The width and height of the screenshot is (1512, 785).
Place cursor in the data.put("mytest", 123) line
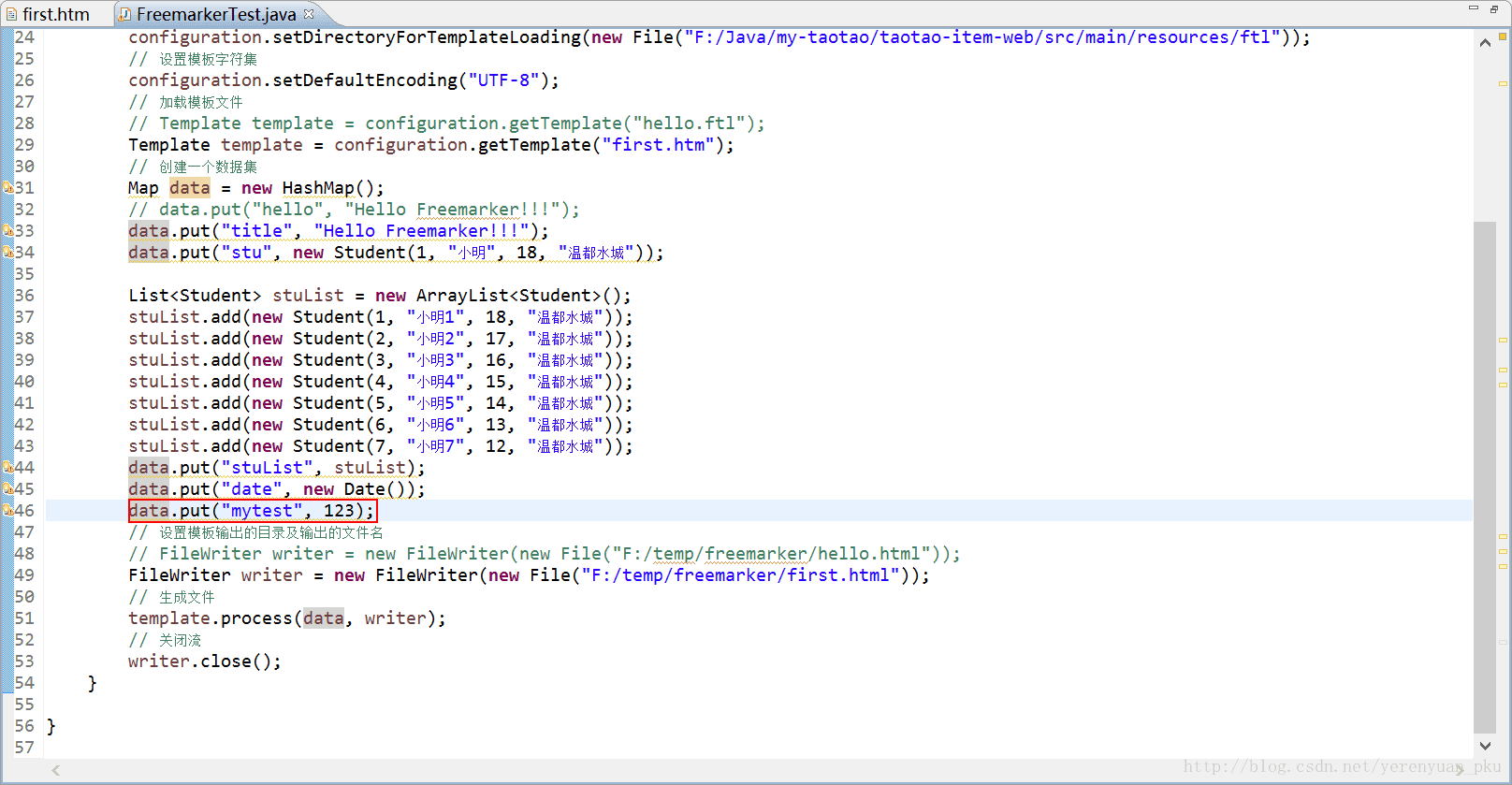pos(253,511)
